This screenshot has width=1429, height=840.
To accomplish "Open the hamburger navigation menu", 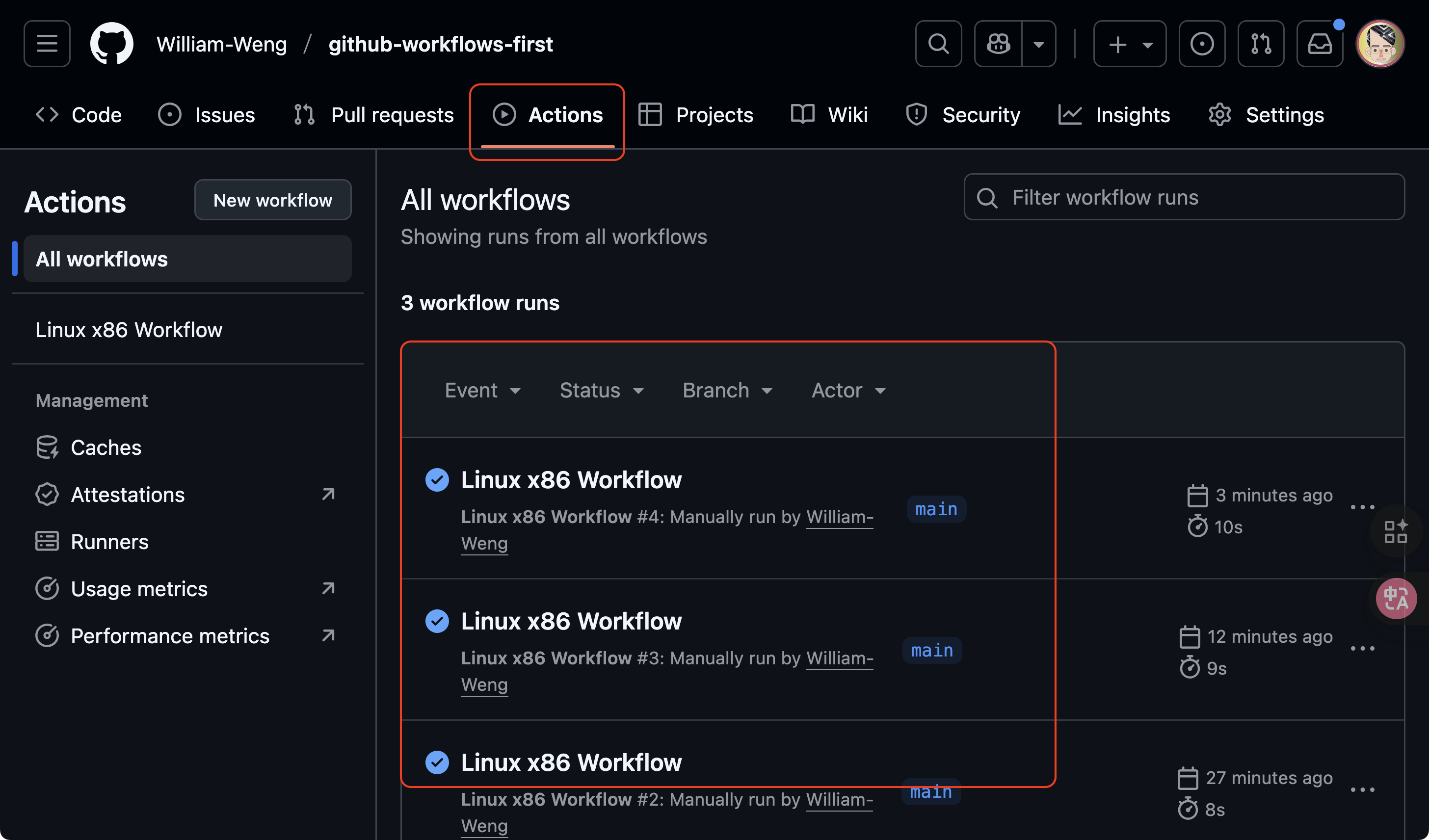I will (x=47, y=44).
